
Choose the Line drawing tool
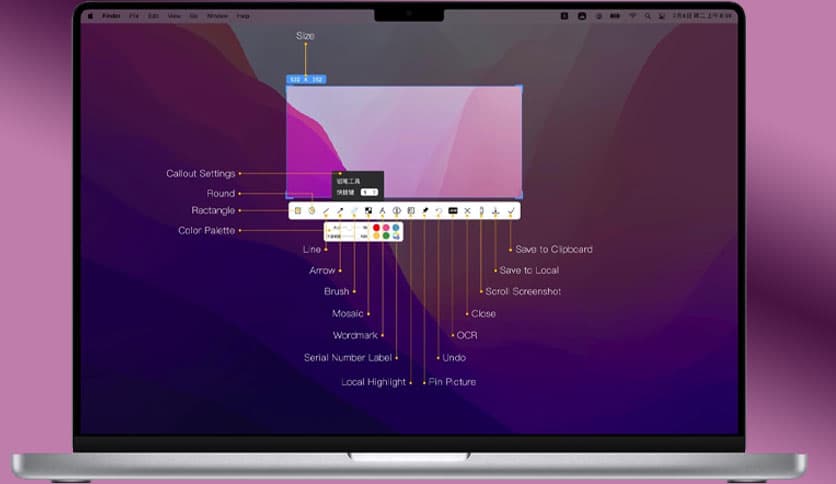pos(326,211)
